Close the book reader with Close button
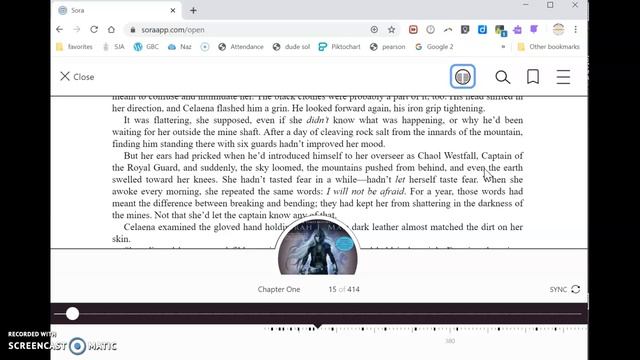 click(77, 77)
